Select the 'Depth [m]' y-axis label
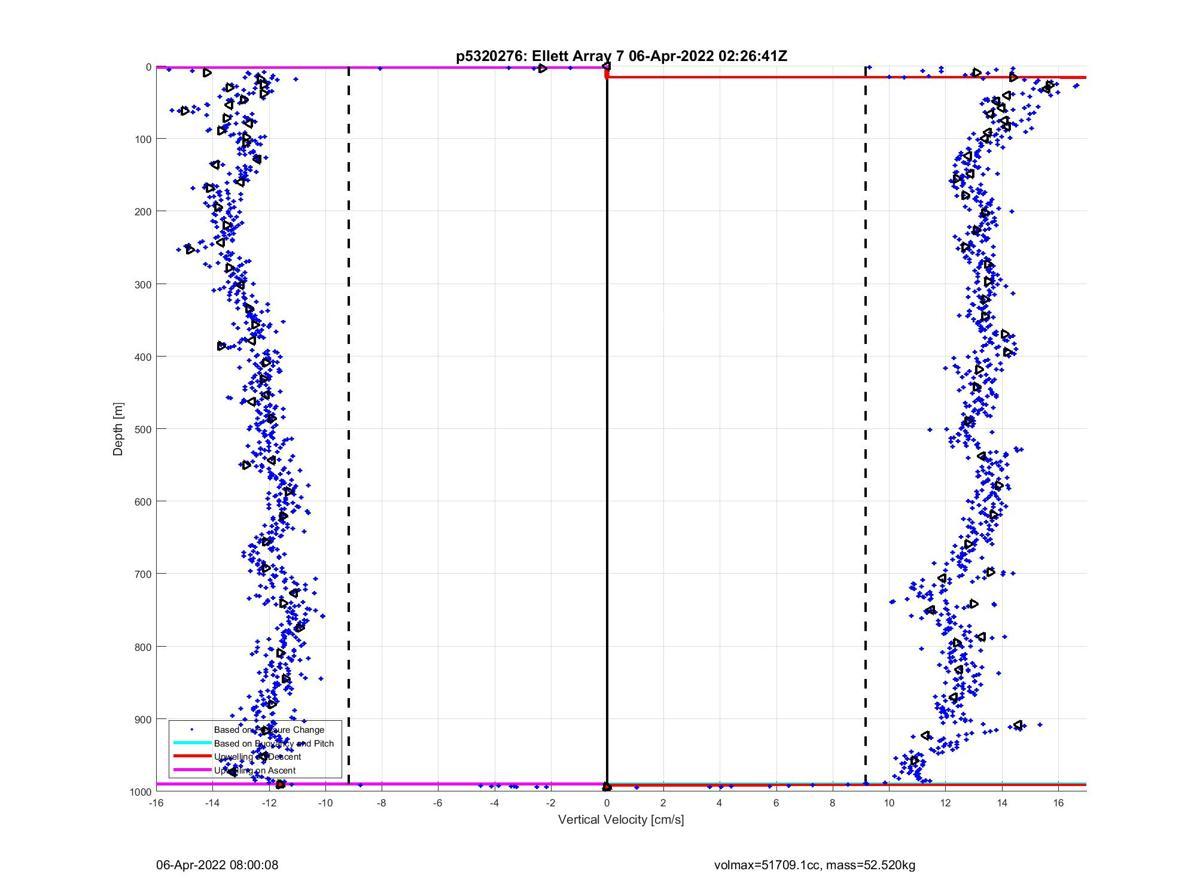Screen dimensions: 1200x889 pos(118,429)
